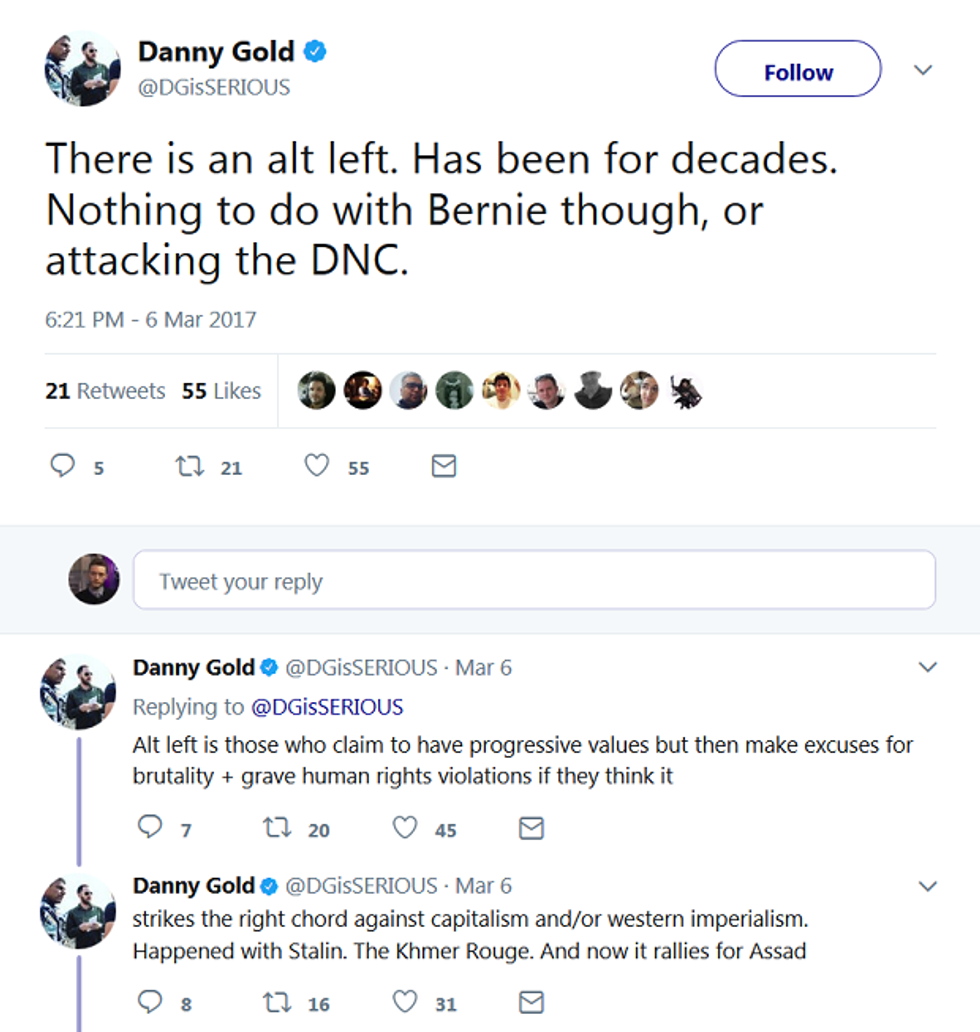The height and width of the screenshot is (1032, 980).
Task: Open more options chevron beside Follow
Action: click(924, 70)
